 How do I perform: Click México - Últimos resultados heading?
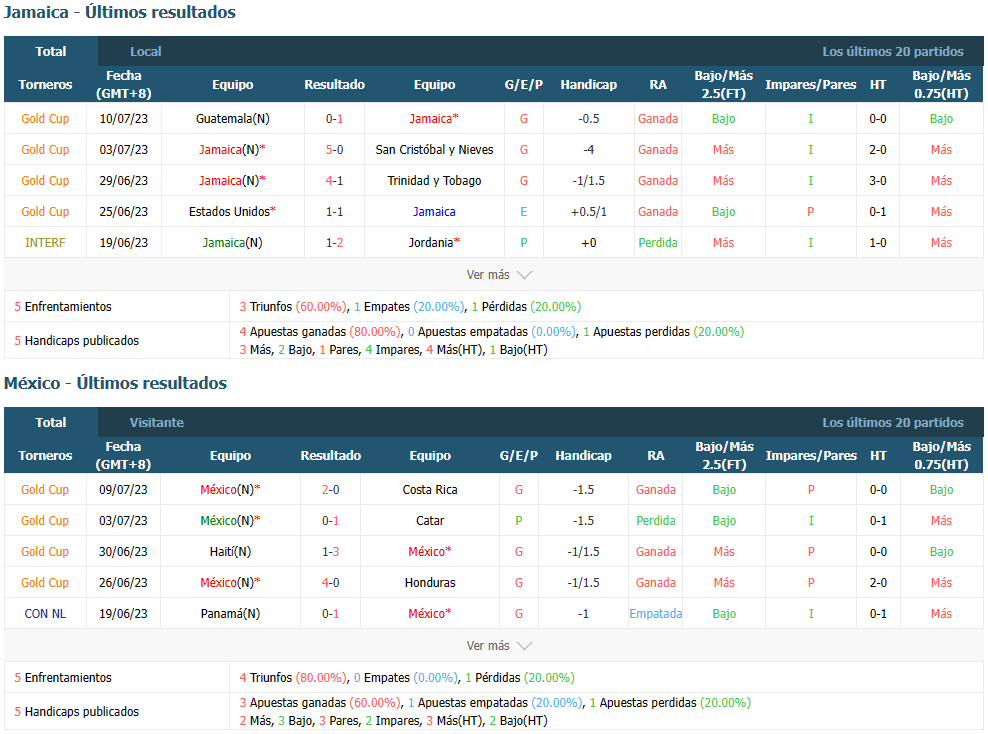click(115, 383)
